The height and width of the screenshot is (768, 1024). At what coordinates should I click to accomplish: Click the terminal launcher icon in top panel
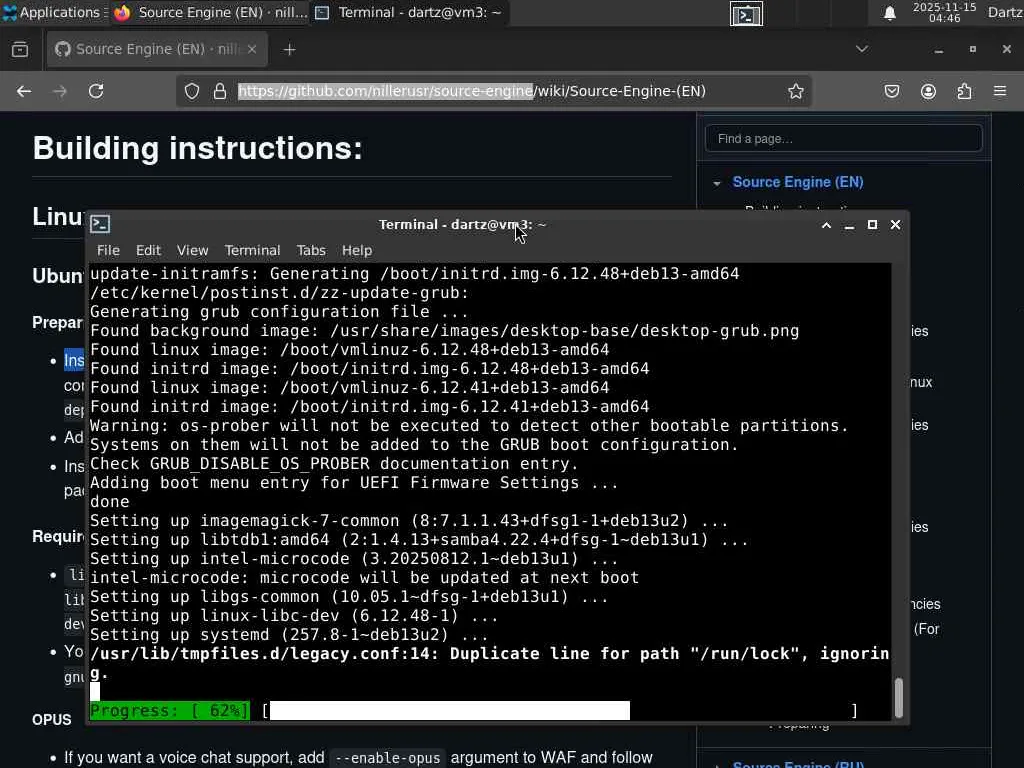click(746, 14)
